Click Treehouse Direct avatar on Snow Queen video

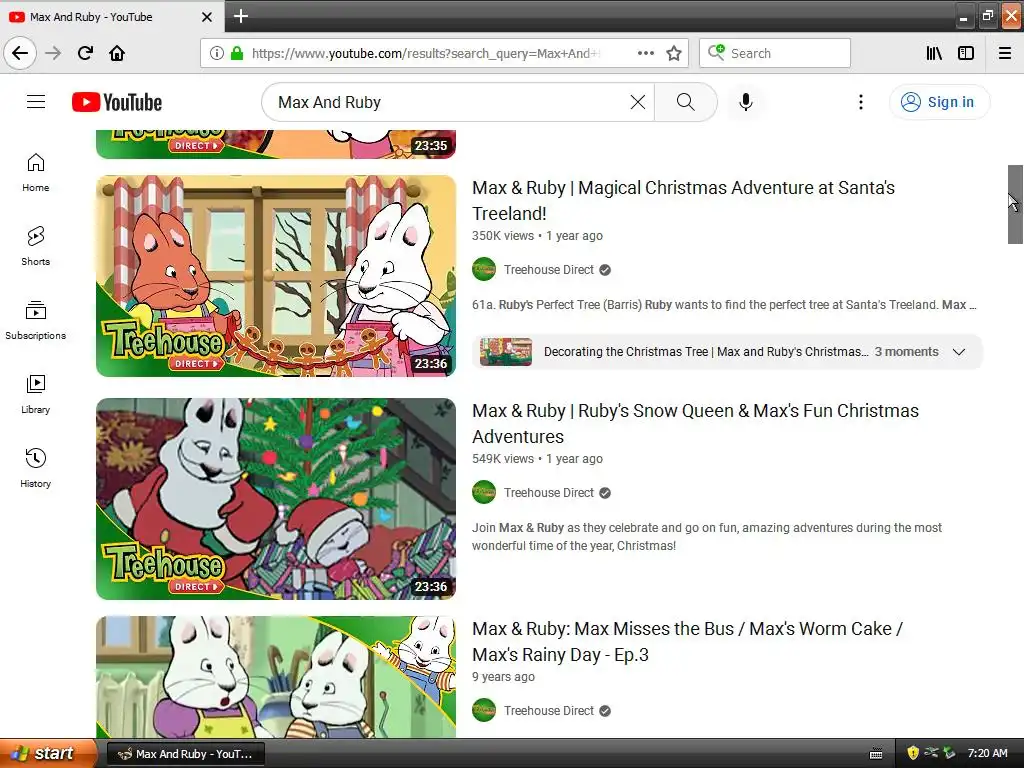point(484,492)
